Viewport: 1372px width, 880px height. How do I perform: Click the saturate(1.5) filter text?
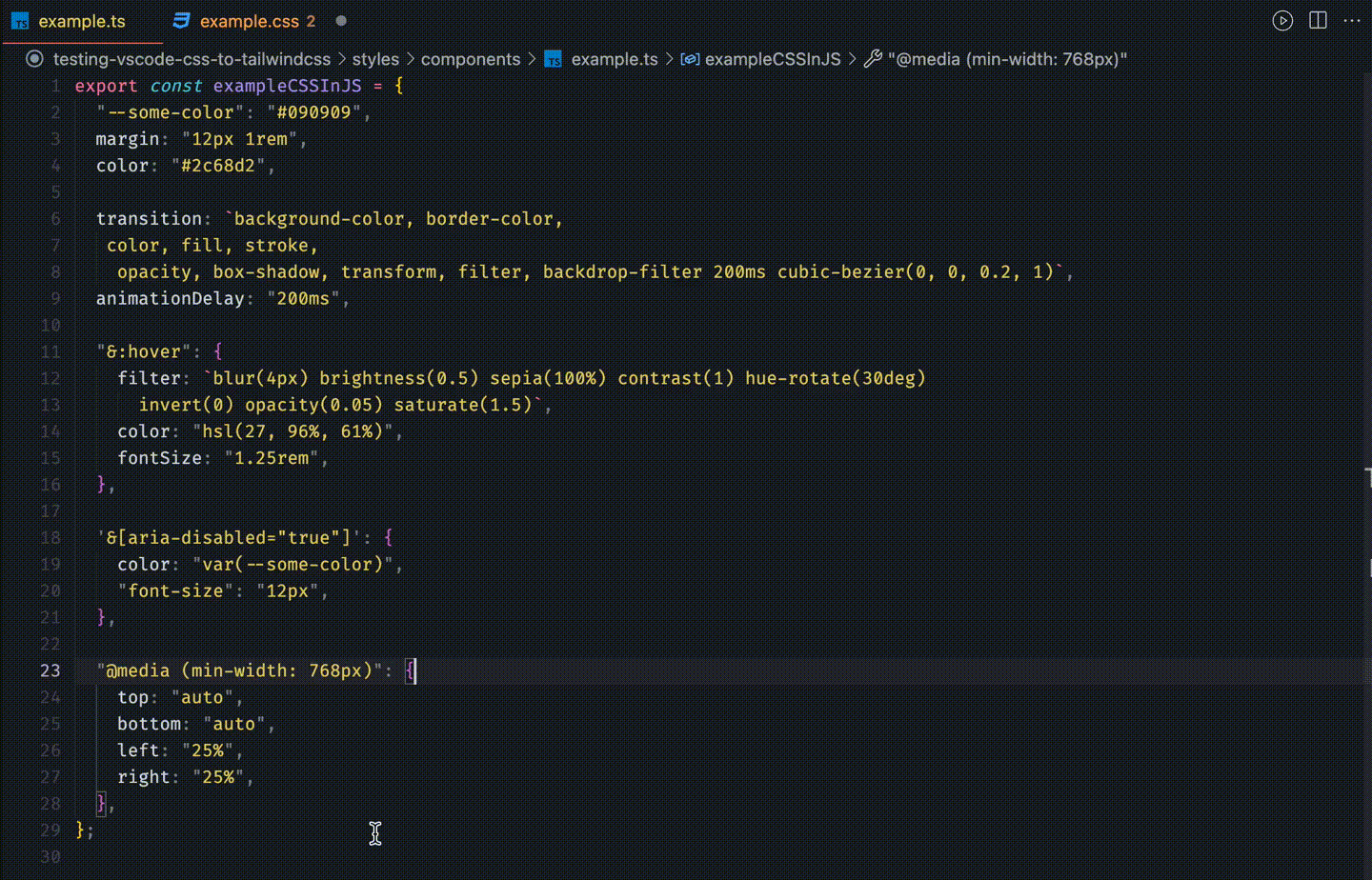pos(463,405)
